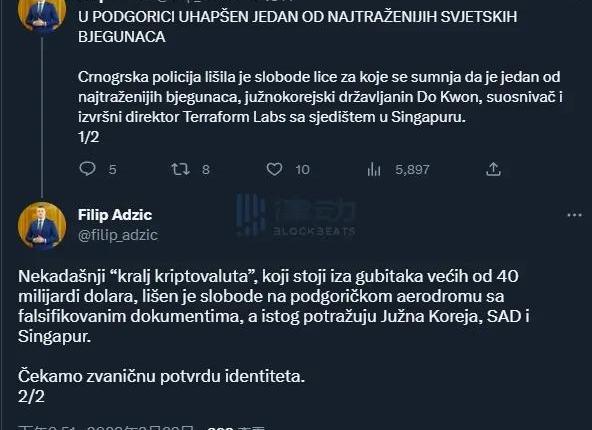
Task: Click the view count 5,897
Action: (x=412, y=170)
